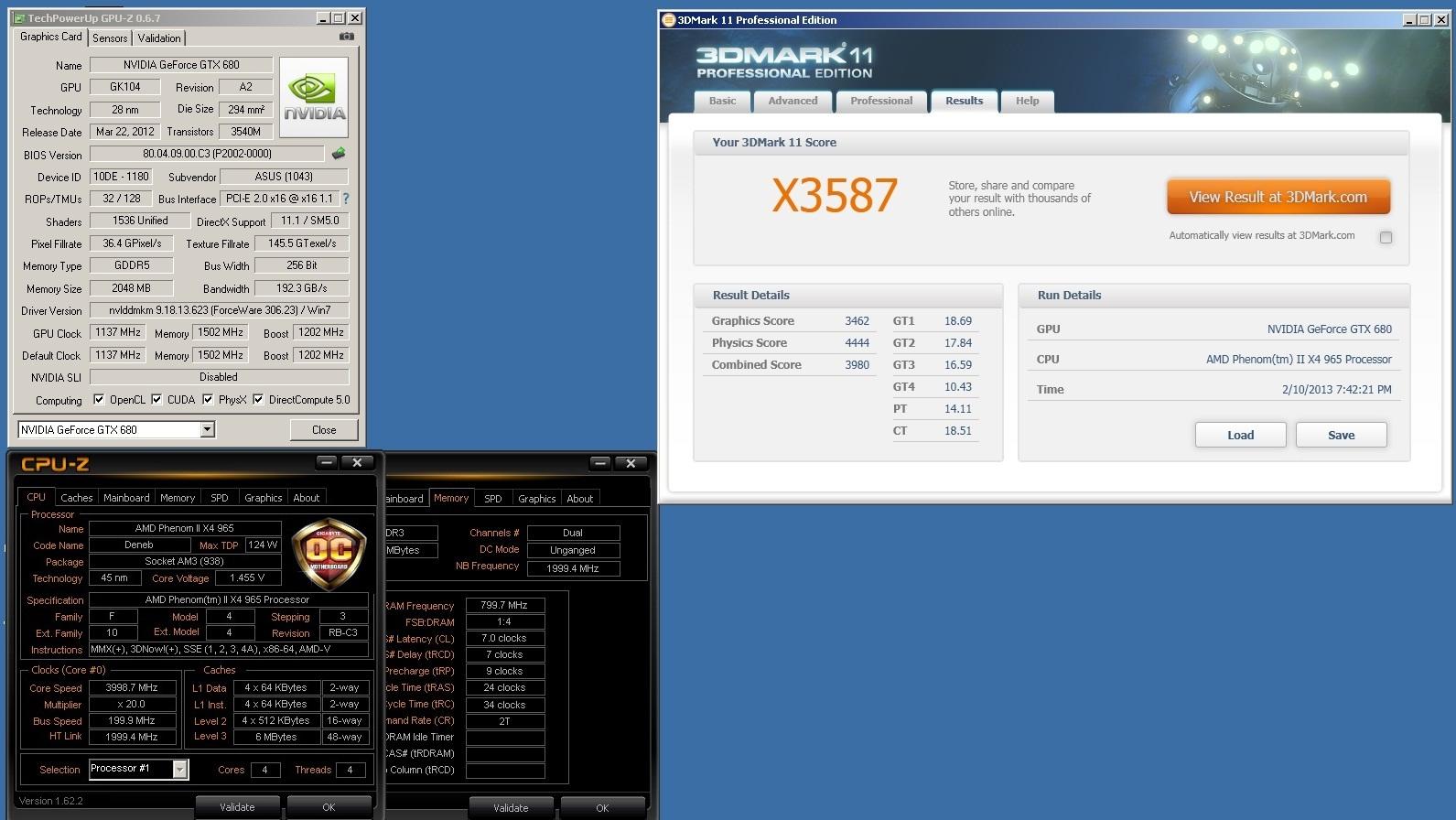Click the 3DMark 11 title bar app icon
The width and height of the screenshot is (1456, 820).
(668, 20)
